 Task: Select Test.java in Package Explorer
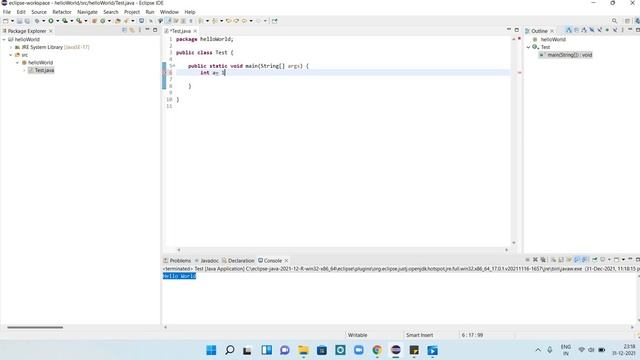[41, 71]
